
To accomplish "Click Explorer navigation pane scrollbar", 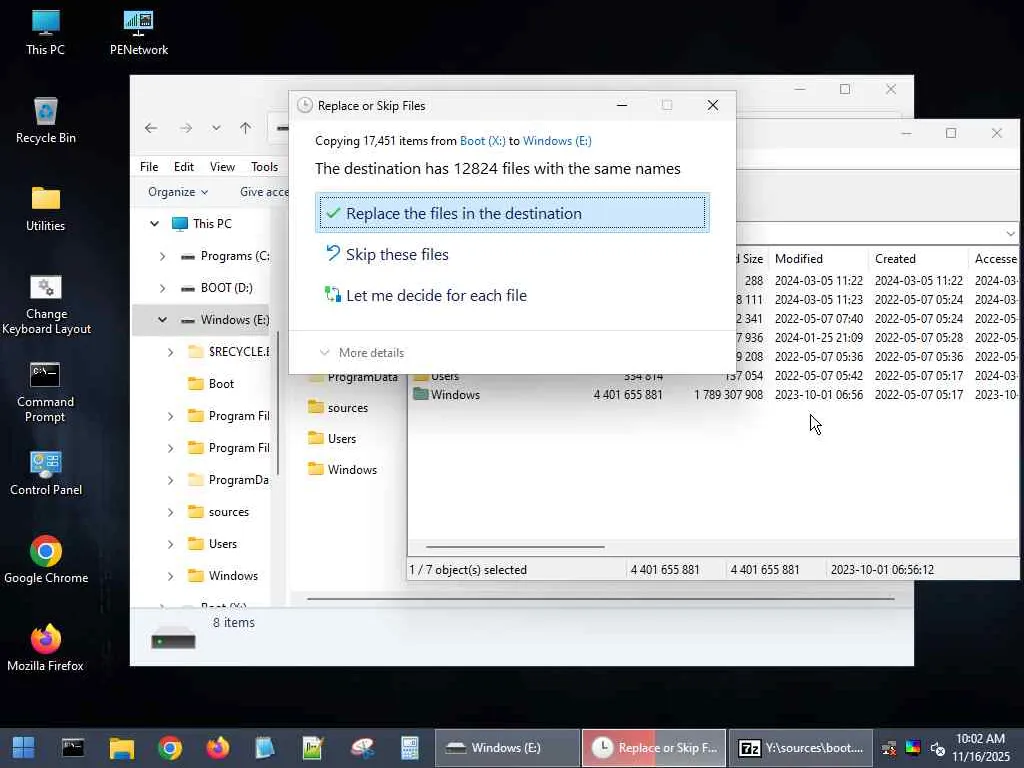I will 278,403.
